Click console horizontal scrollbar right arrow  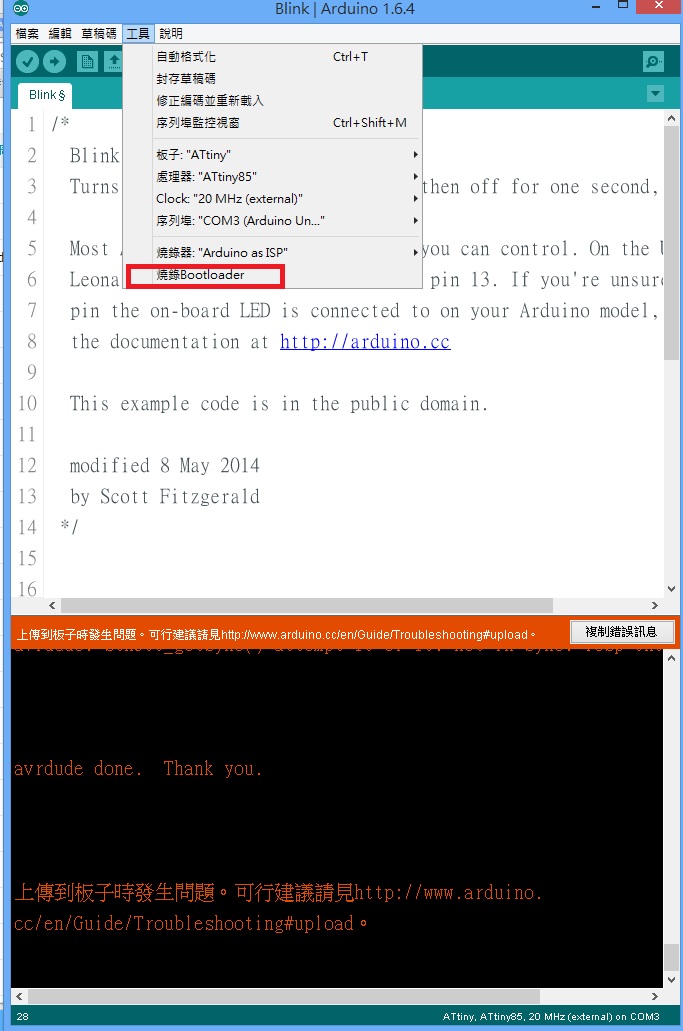point(655,996)
